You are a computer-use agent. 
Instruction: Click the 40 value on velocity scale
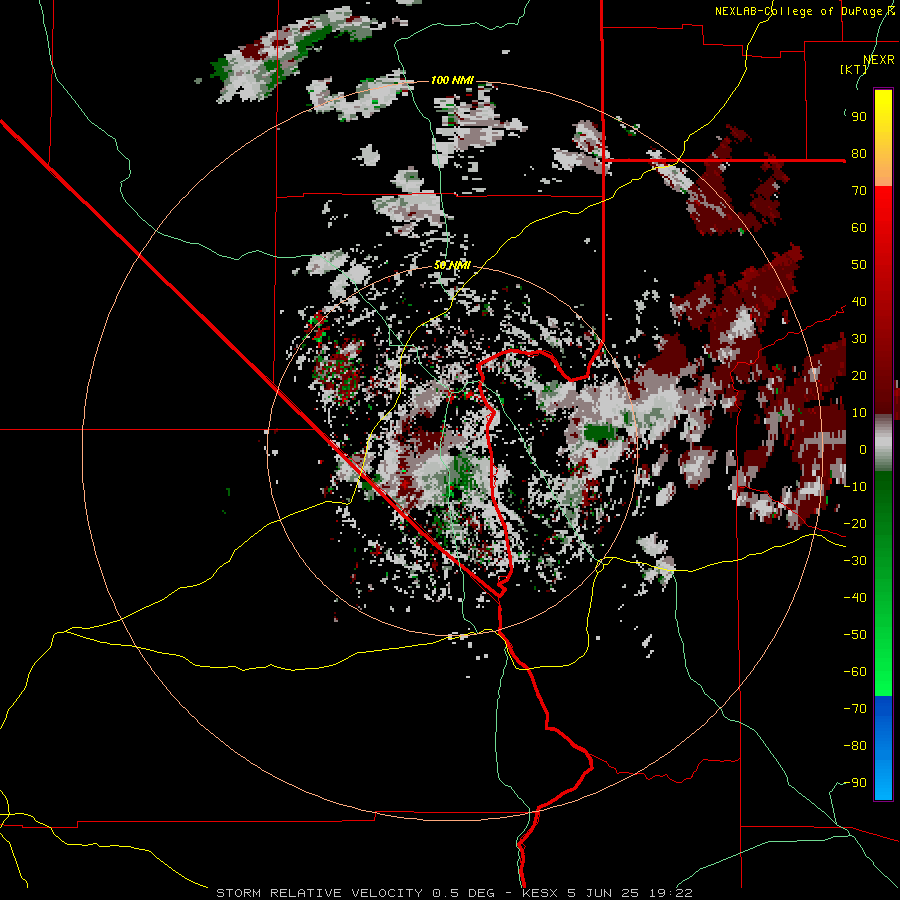tap(859, 302)
